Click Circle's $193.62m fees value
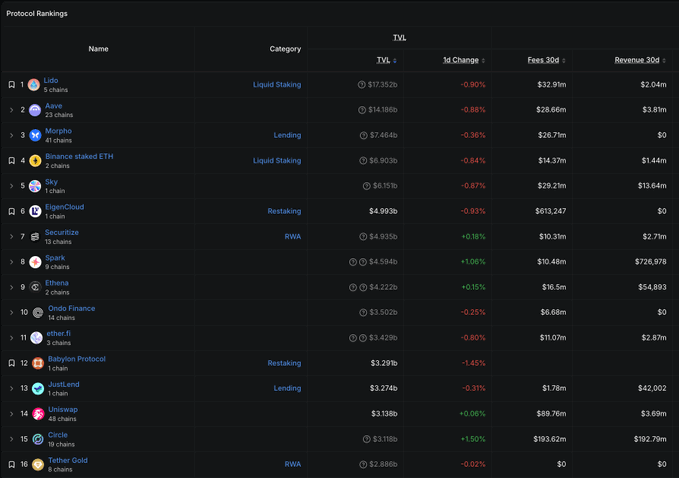 click(x=550, y=439)
